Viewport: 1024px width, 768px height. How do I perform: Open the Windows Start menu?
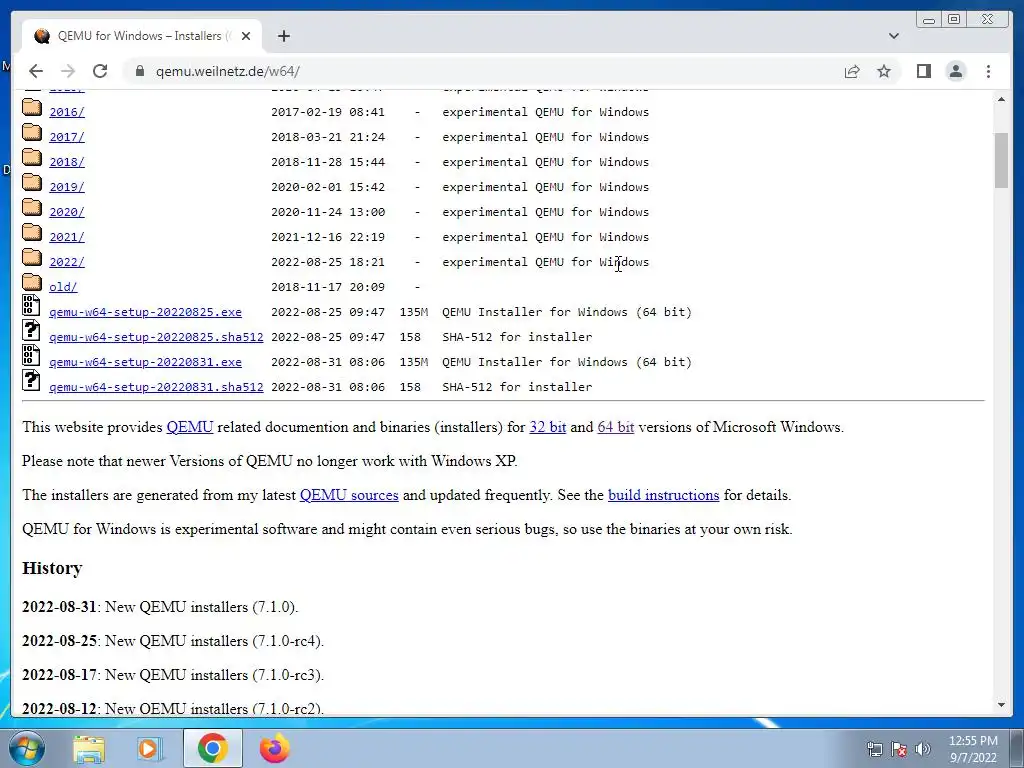tap(26, 748)
